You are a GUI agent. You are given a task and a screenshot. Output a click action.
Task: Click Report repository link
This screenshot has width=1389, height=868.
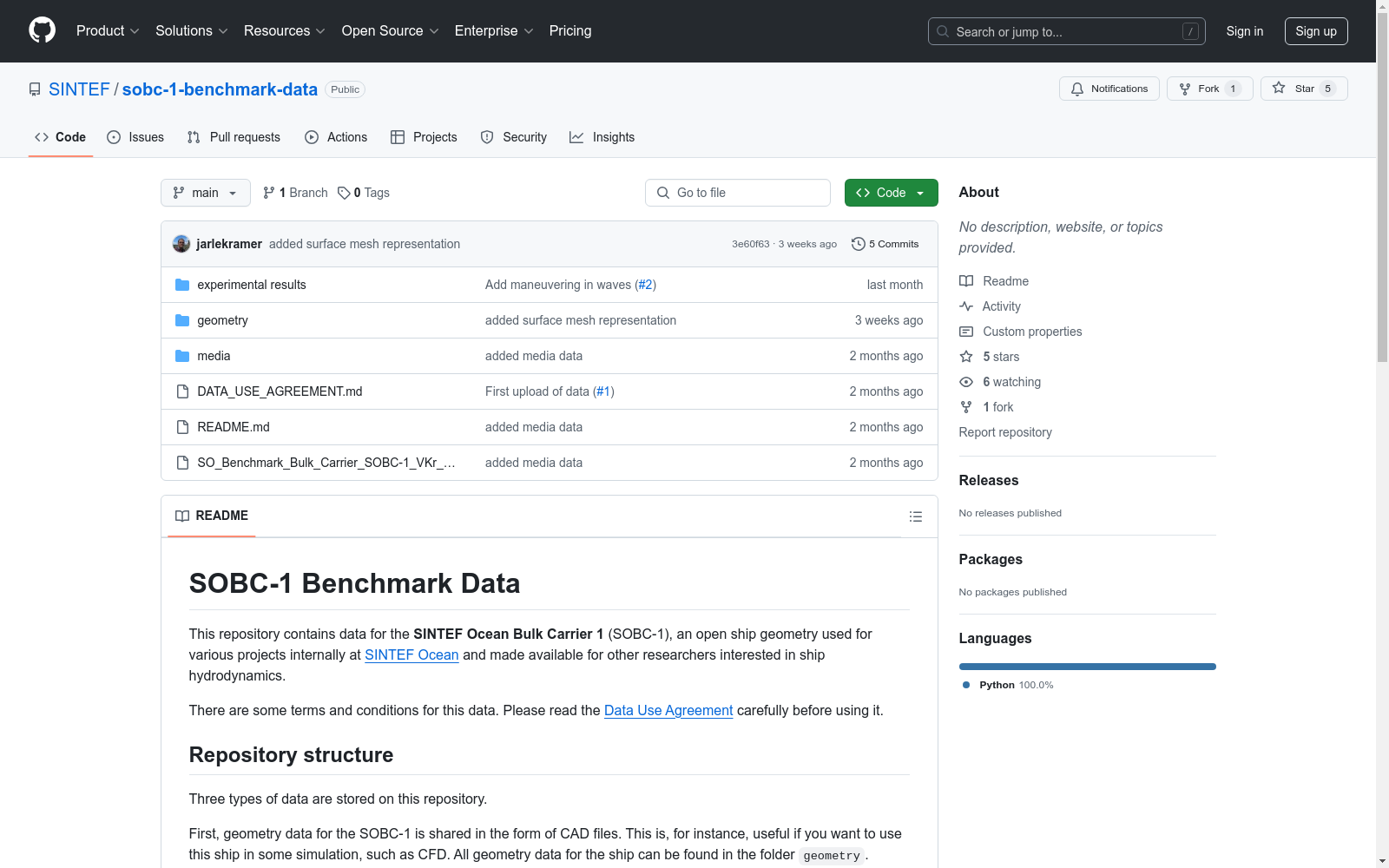[x=1005, y=432]
